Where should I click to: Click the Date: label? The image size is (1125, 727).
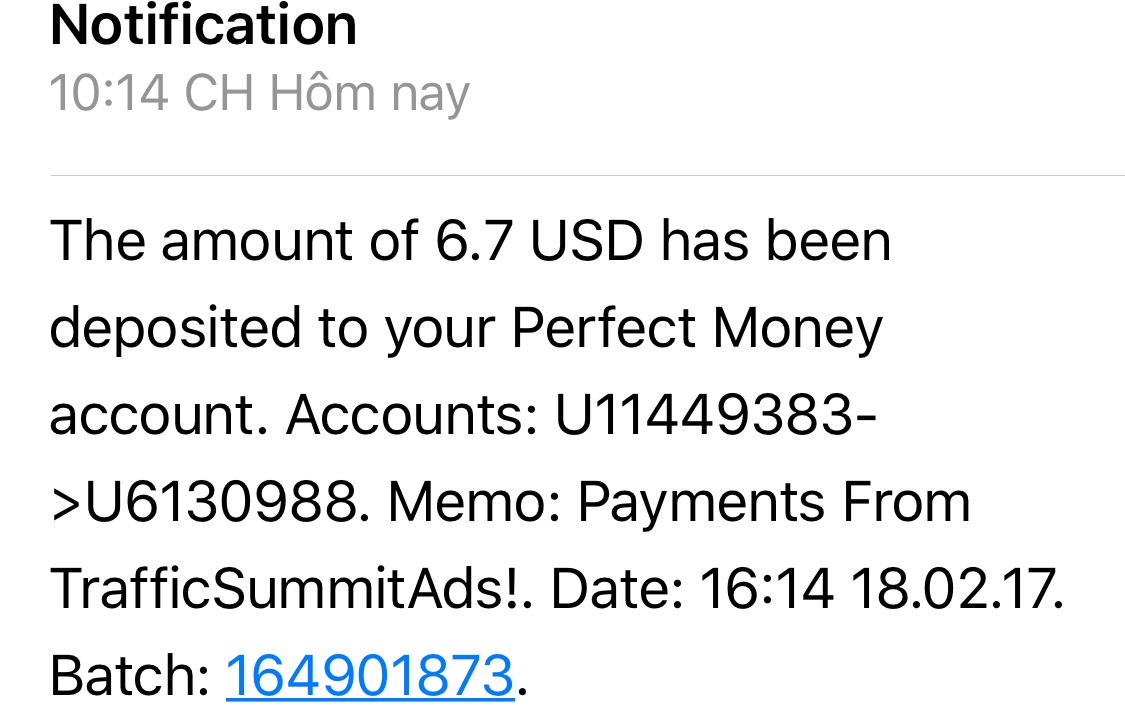[617, 590]
